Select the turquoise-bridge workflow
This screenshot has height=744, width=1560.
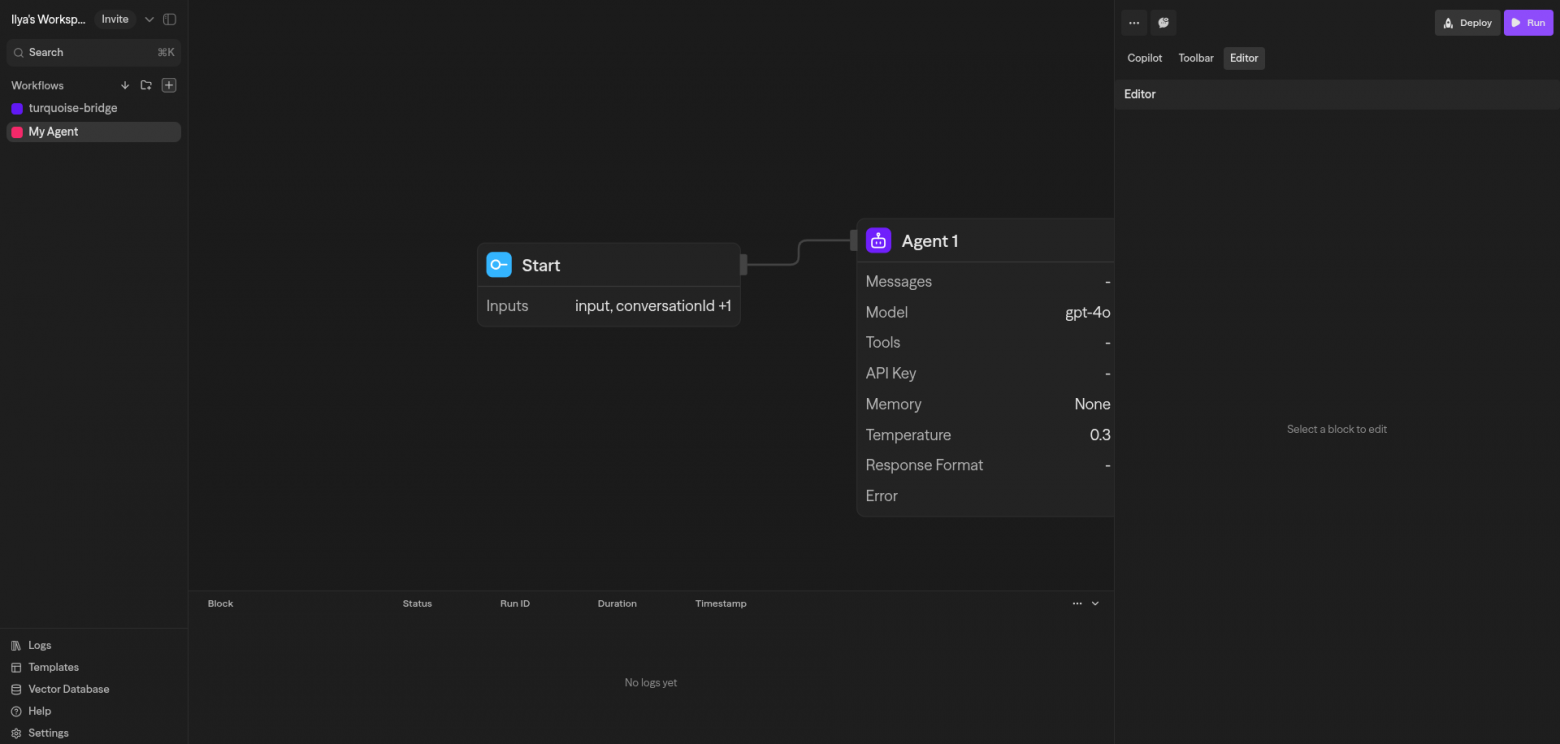click(73, 108)
